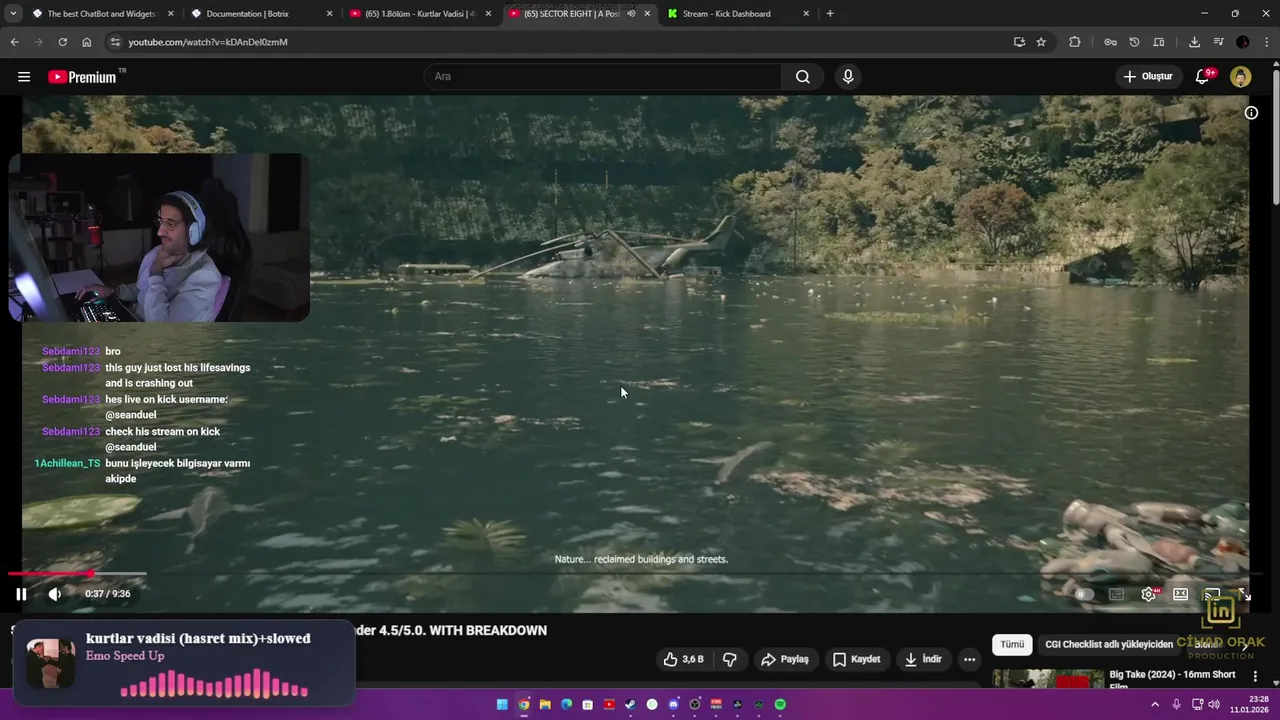1280x720 pixels.
Task: Open player settings gear
Action: pyautogui.click(x=1149, y=594)
